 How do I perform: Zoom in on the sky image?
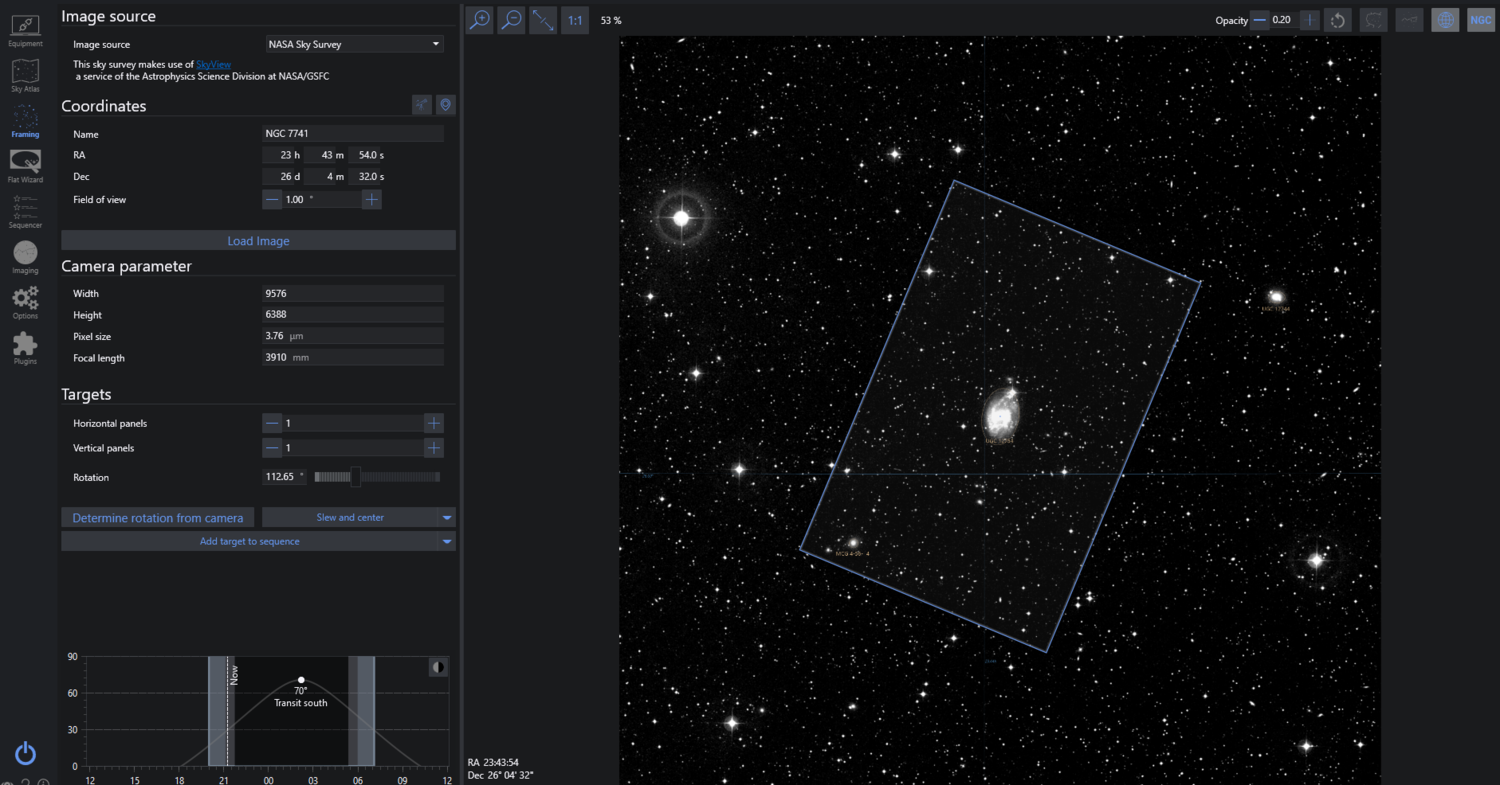point(480,20)
